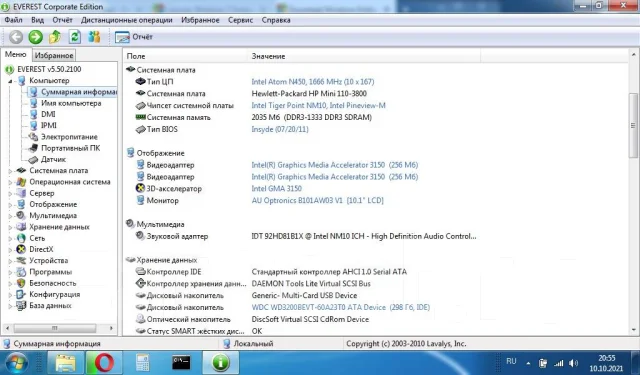Image resolution: width=640 pixels, height=375 pixels.
Task: Open WDC WD3200BEVT disk link
Action: [x=340, y=307]
